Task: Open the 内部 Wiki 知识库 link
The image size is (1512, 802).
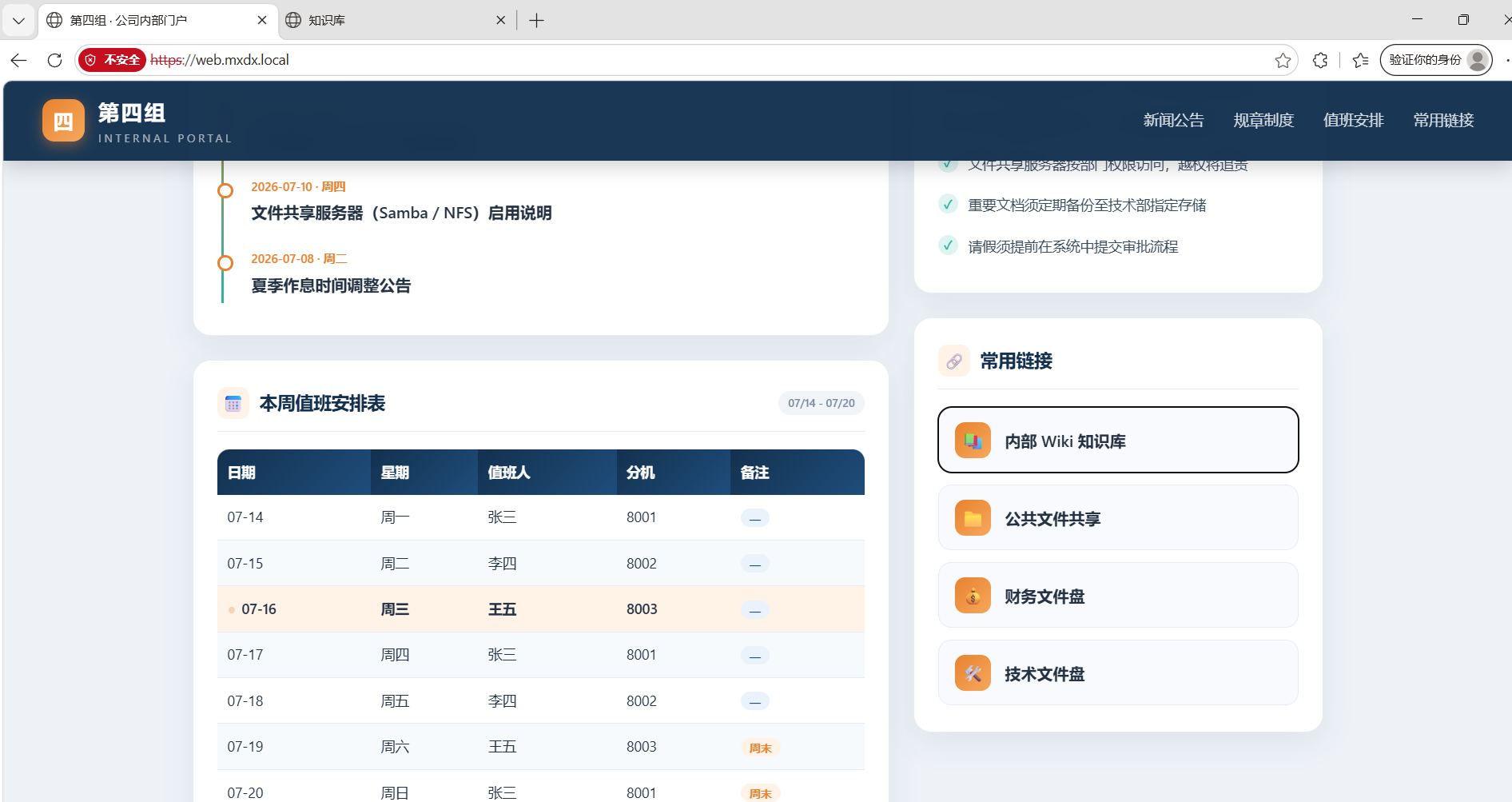Action: tap(1118, 441)
